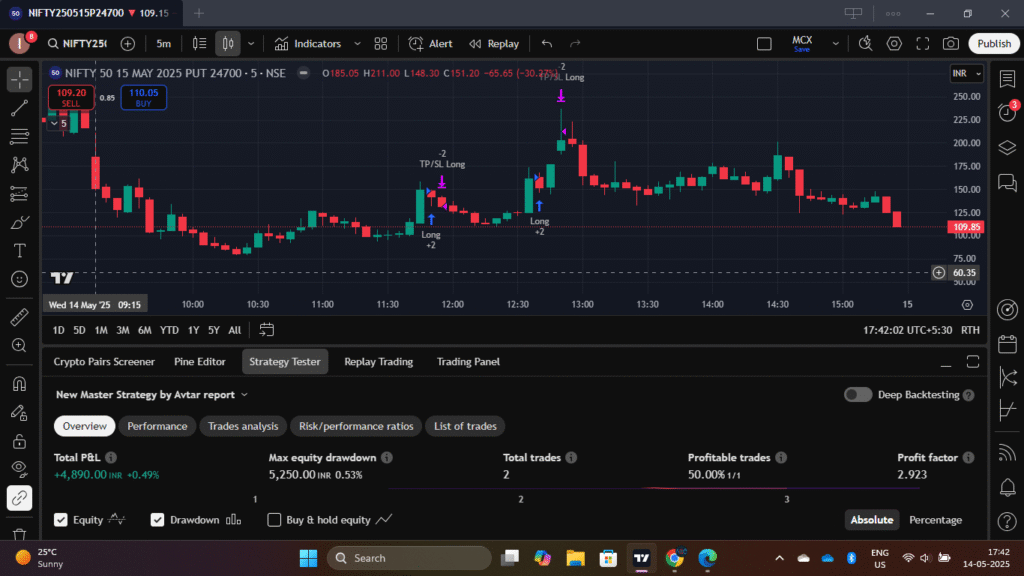Click the remove objects trash icon
This screenshot has width=1024, height=576.
(20, 535)
